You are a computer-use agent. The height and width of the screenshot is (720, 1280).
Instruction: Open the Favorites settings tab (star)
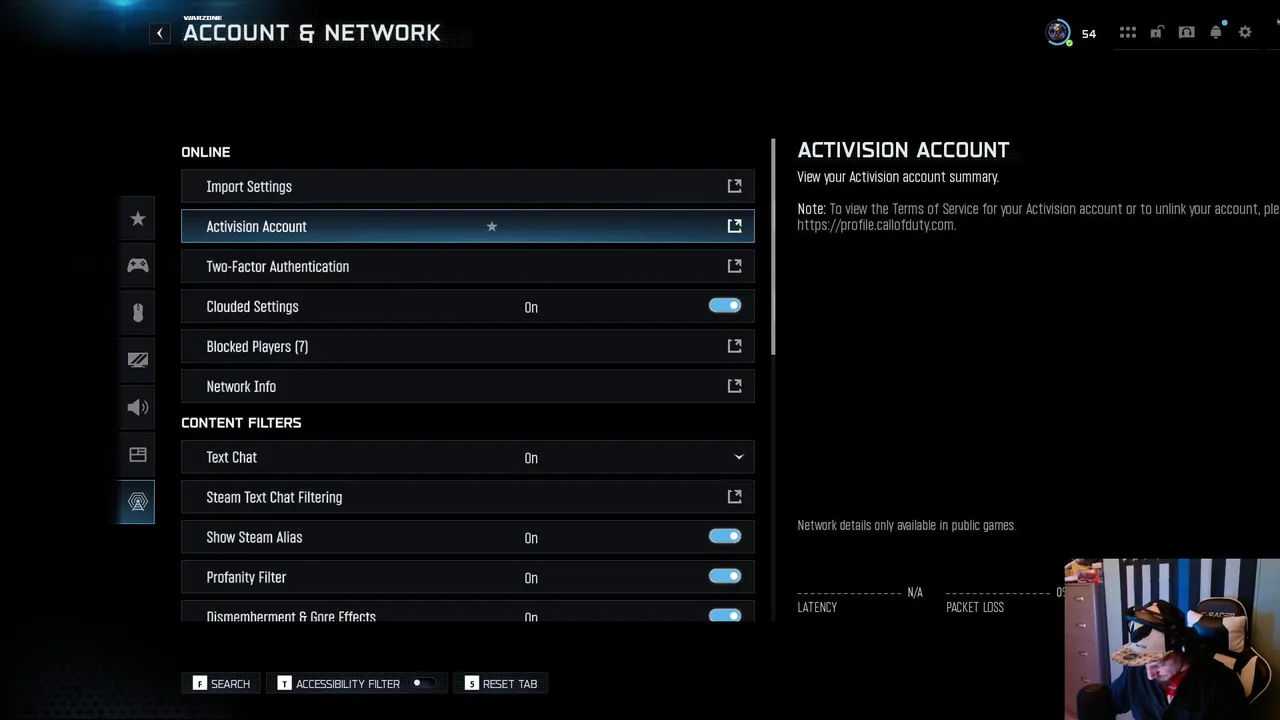[x=138, y=219]
